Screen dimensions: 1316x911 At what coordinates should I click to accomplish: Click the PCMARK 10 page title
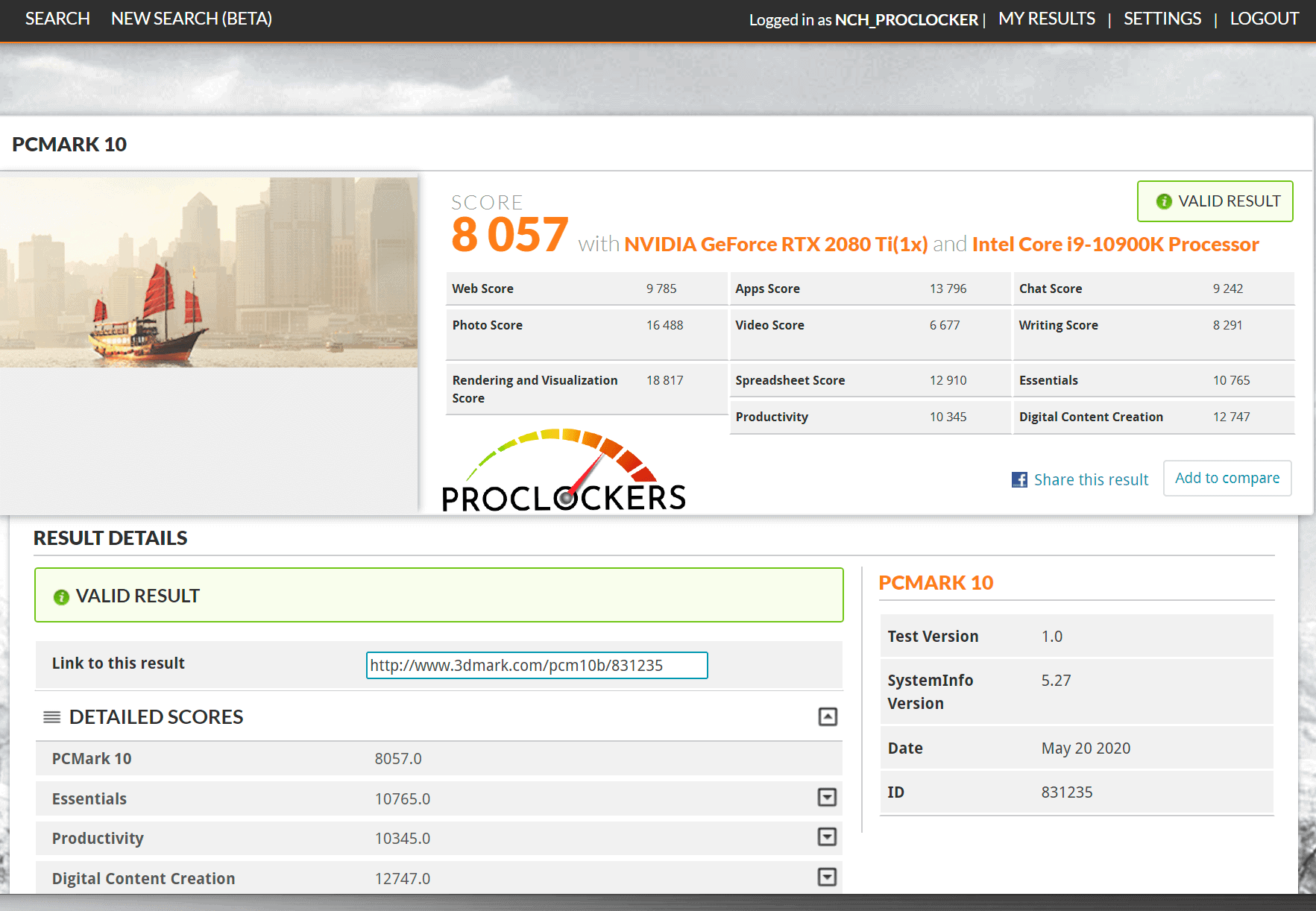pos(69,145)
